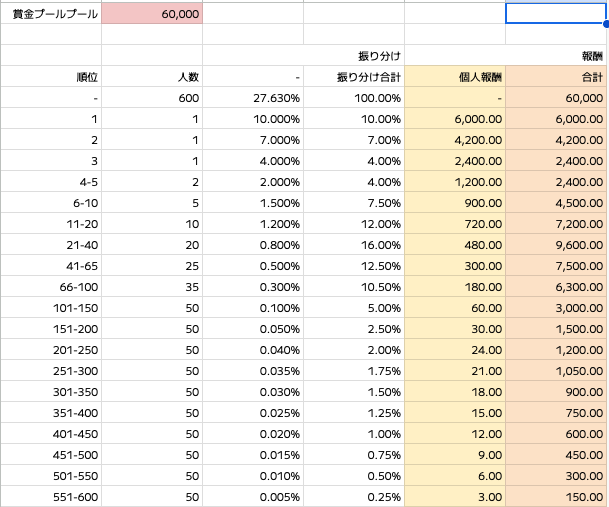Image resolution: width=609 pixels, height=507 pixels.
Task: Select the prize pool value cell 60,000
Action: (x=152, y=14)
